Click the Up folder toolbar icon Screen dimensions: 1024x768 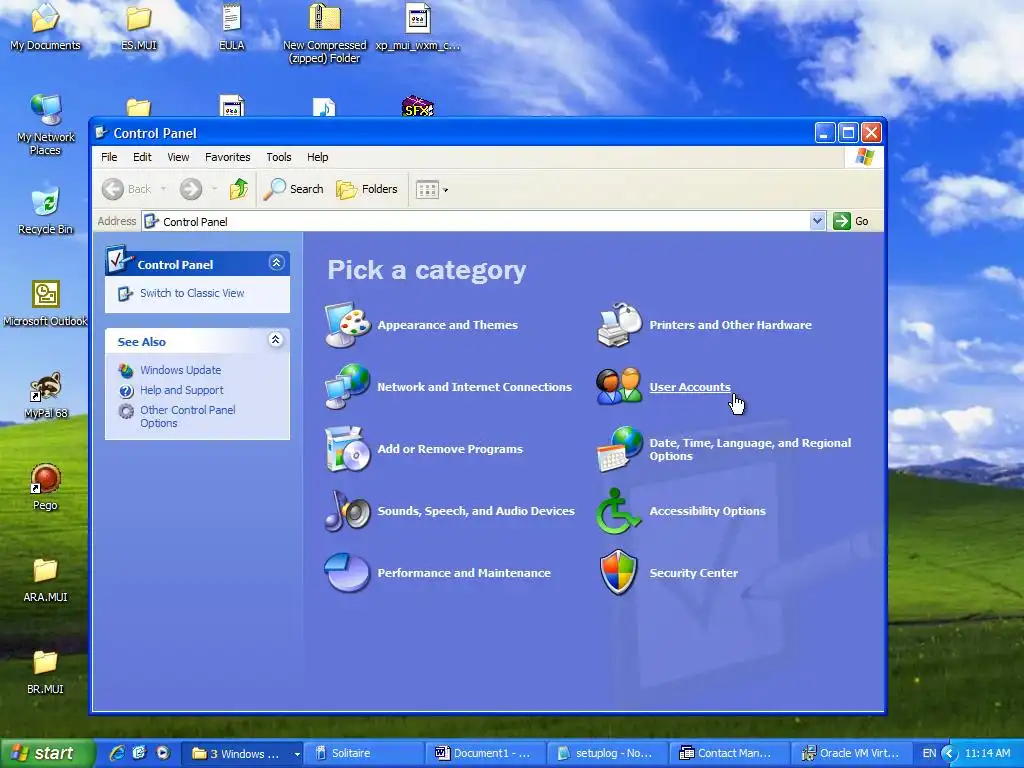238,189
